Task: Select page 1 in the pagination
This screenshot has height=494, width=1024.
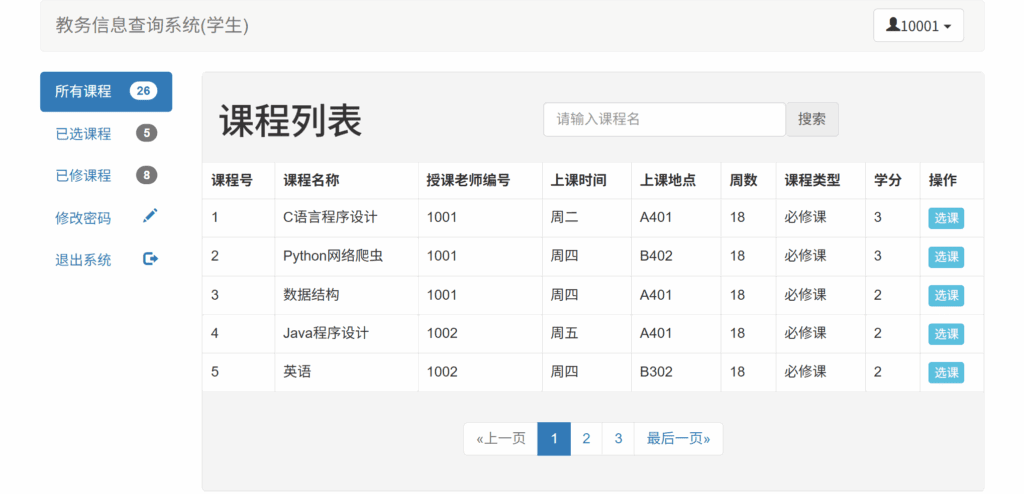Action: tap(554, 438)
